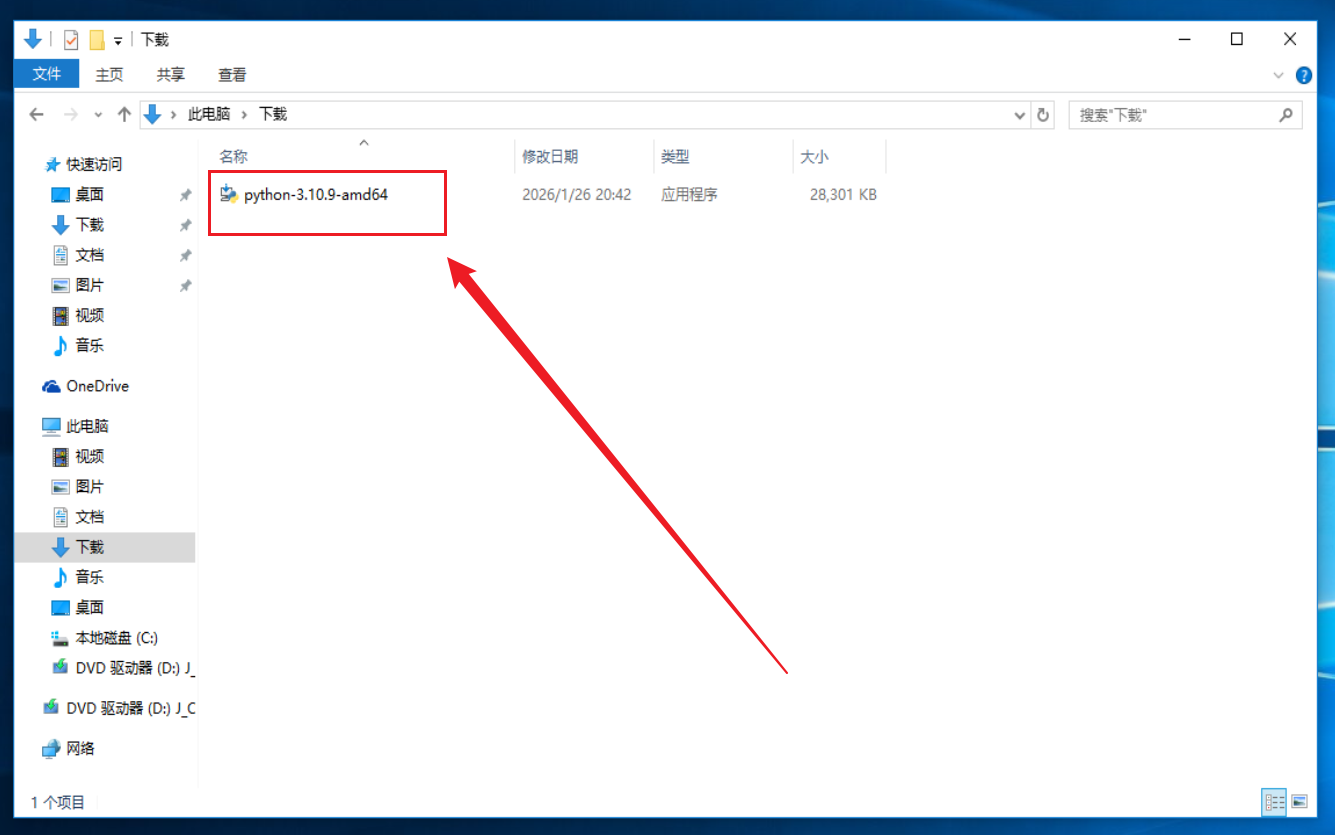
Task: Open 音乐 under 快速访问
Action: [x=90, y=345]
